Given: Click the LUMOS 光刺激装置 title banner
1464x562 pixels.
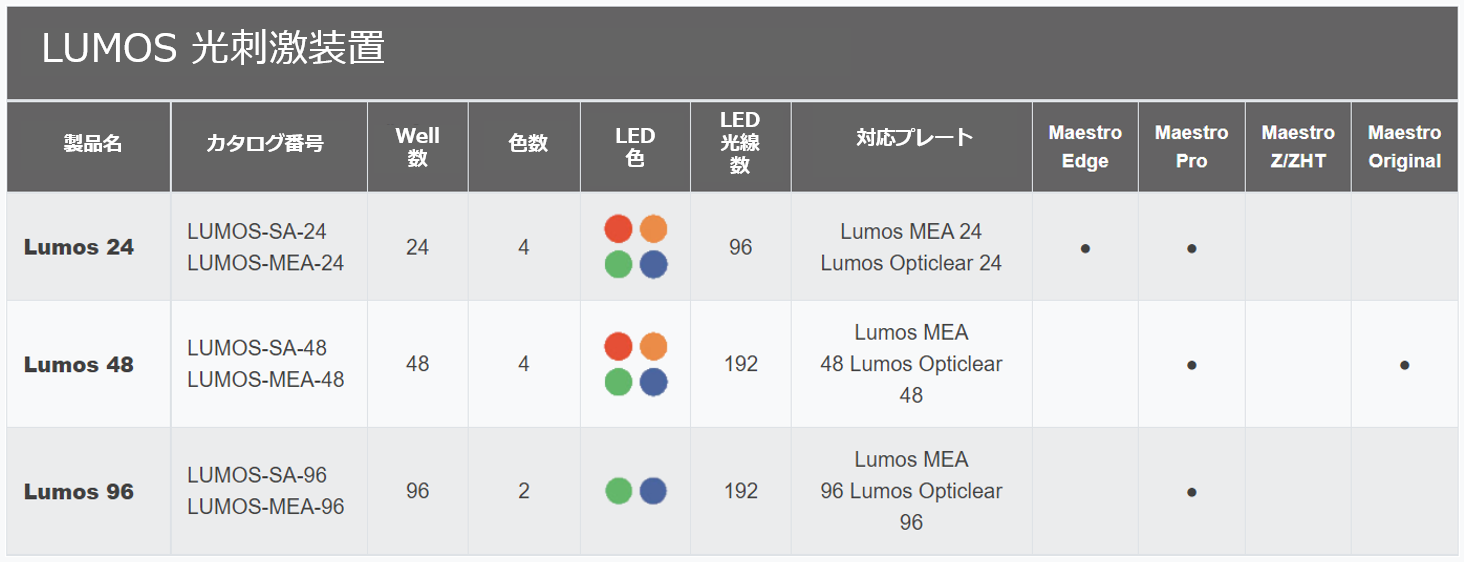Looking at the screenshot, I should [x=732, y=53].
